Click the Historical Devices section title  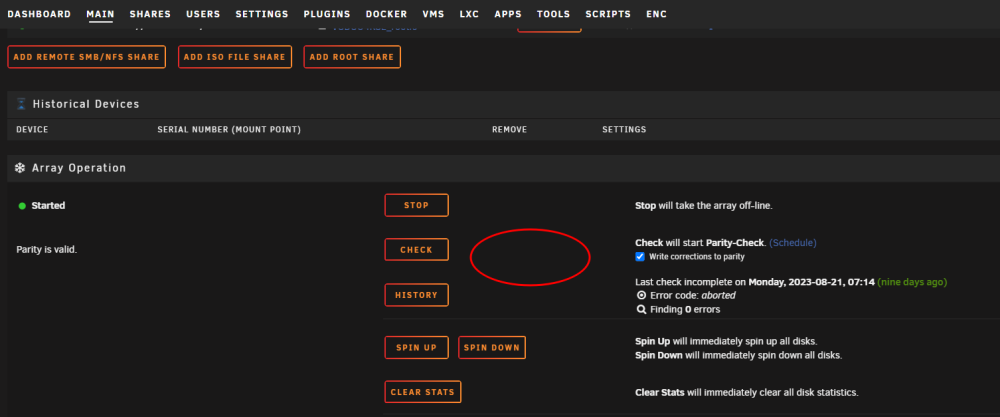(x=86, y=104)
